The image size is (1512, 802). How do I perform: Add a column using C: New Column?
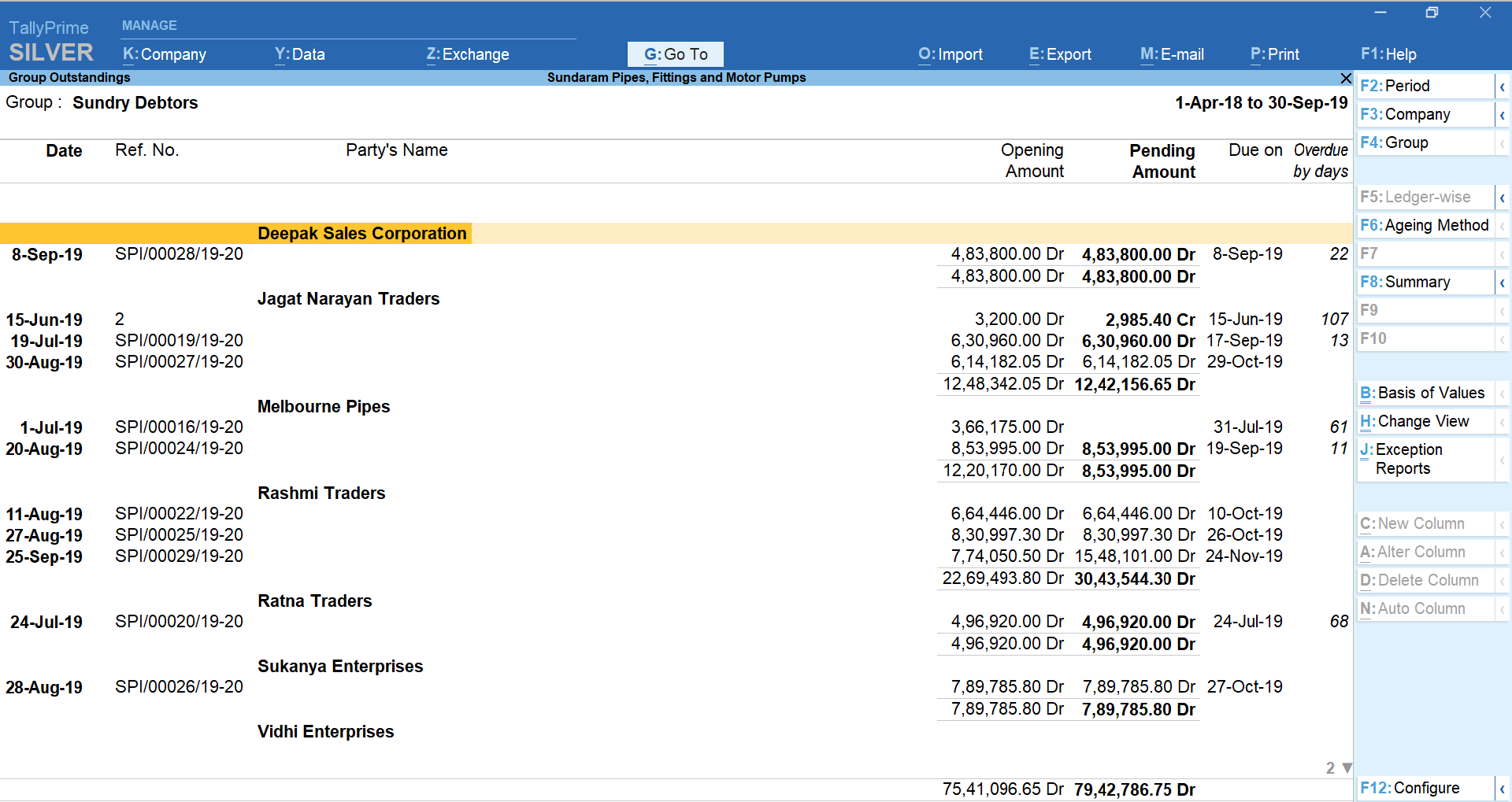(x=1411, y=523)
